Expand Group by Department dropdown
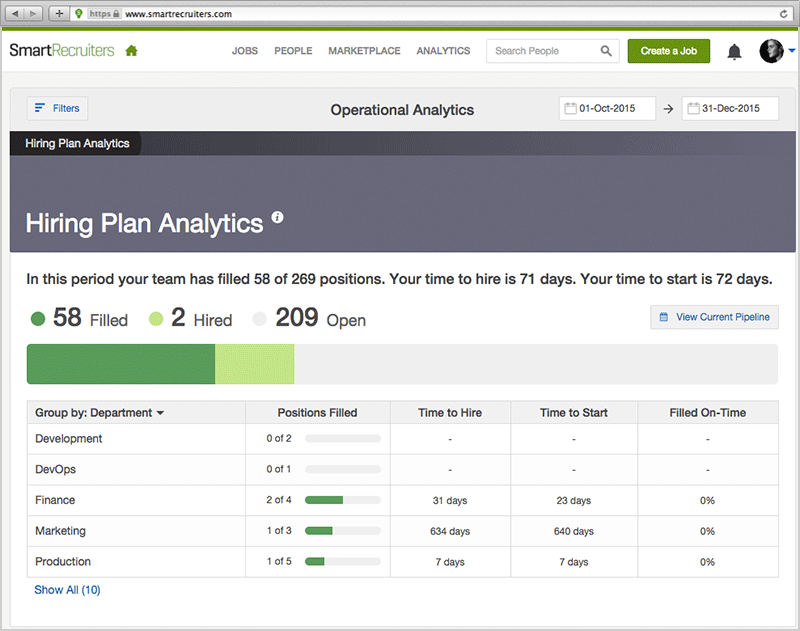Viewport: 800px width, 631px height. pos(99,413)
